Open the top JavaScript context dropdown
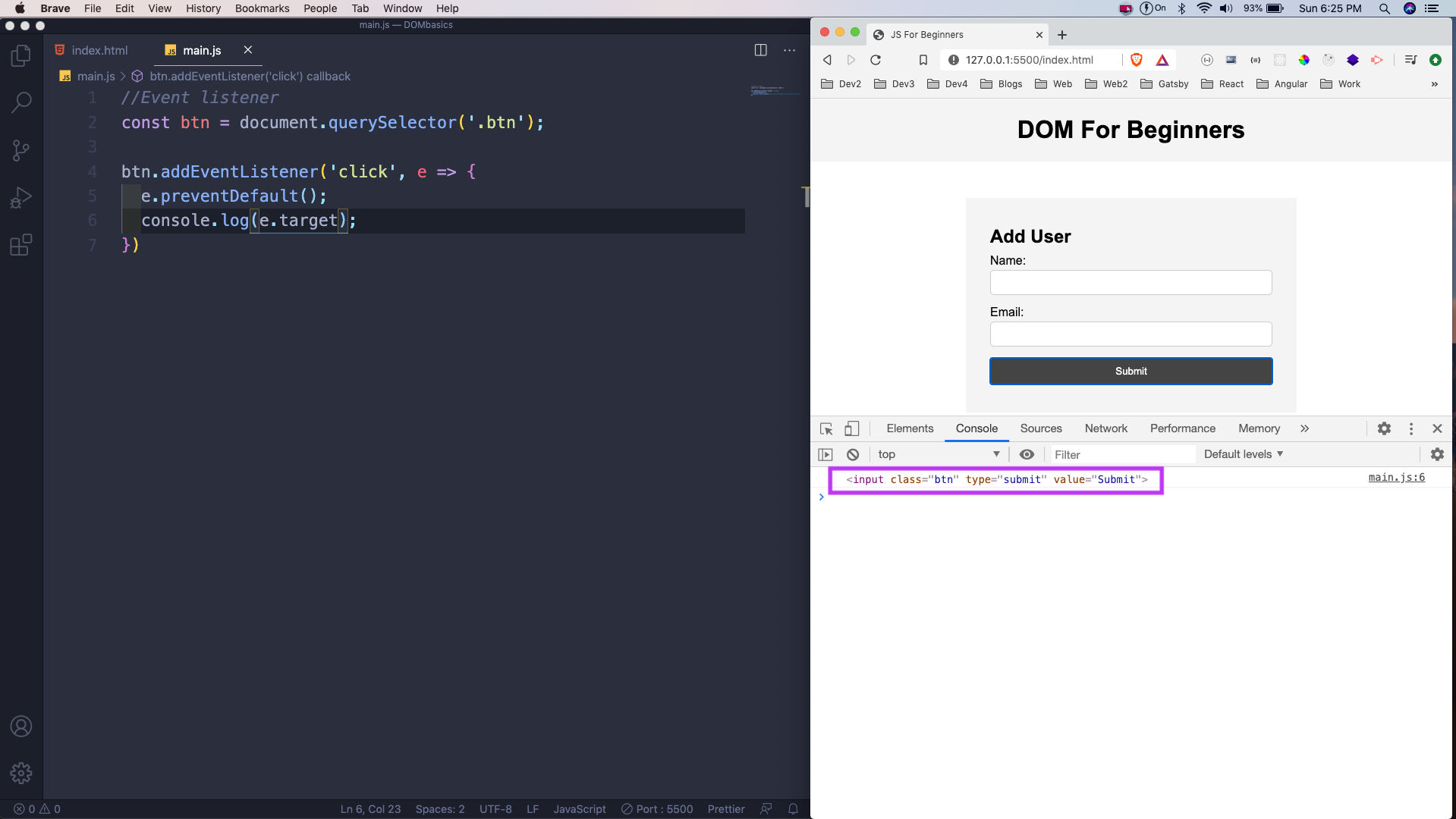Image resolution: width=1456 pixels, height=819 pixels. (x=939, y=454)
